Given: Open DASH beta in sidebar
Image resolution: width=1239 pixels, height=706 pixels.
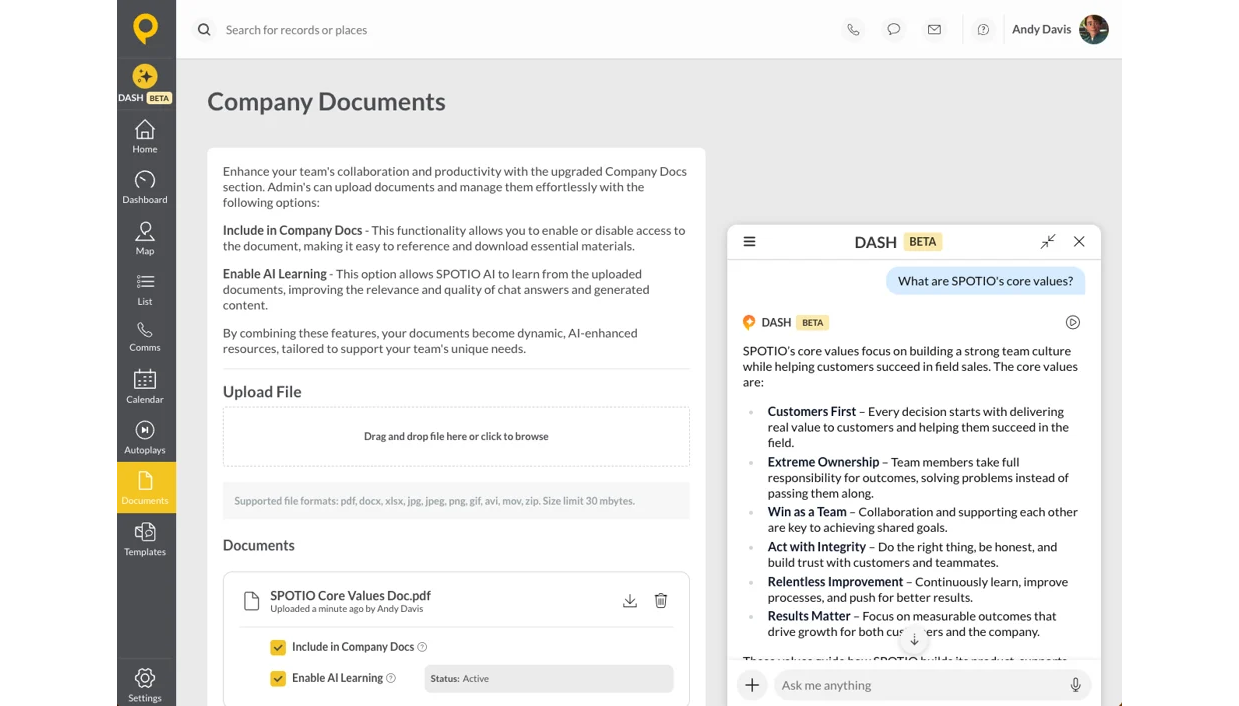Looking at the screenshot, I should [145, 83].
